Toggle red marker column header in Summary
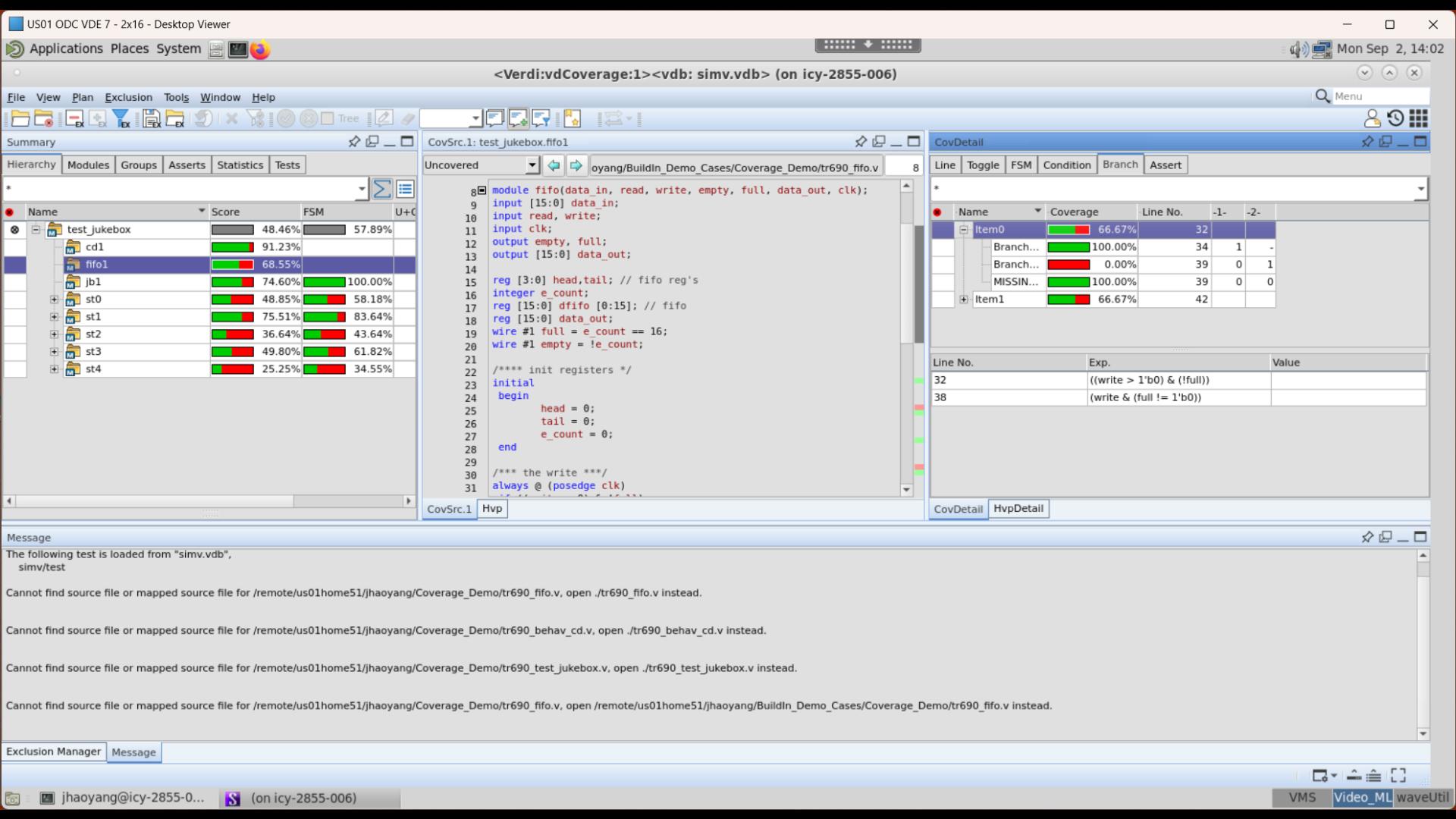 point(10,212)
